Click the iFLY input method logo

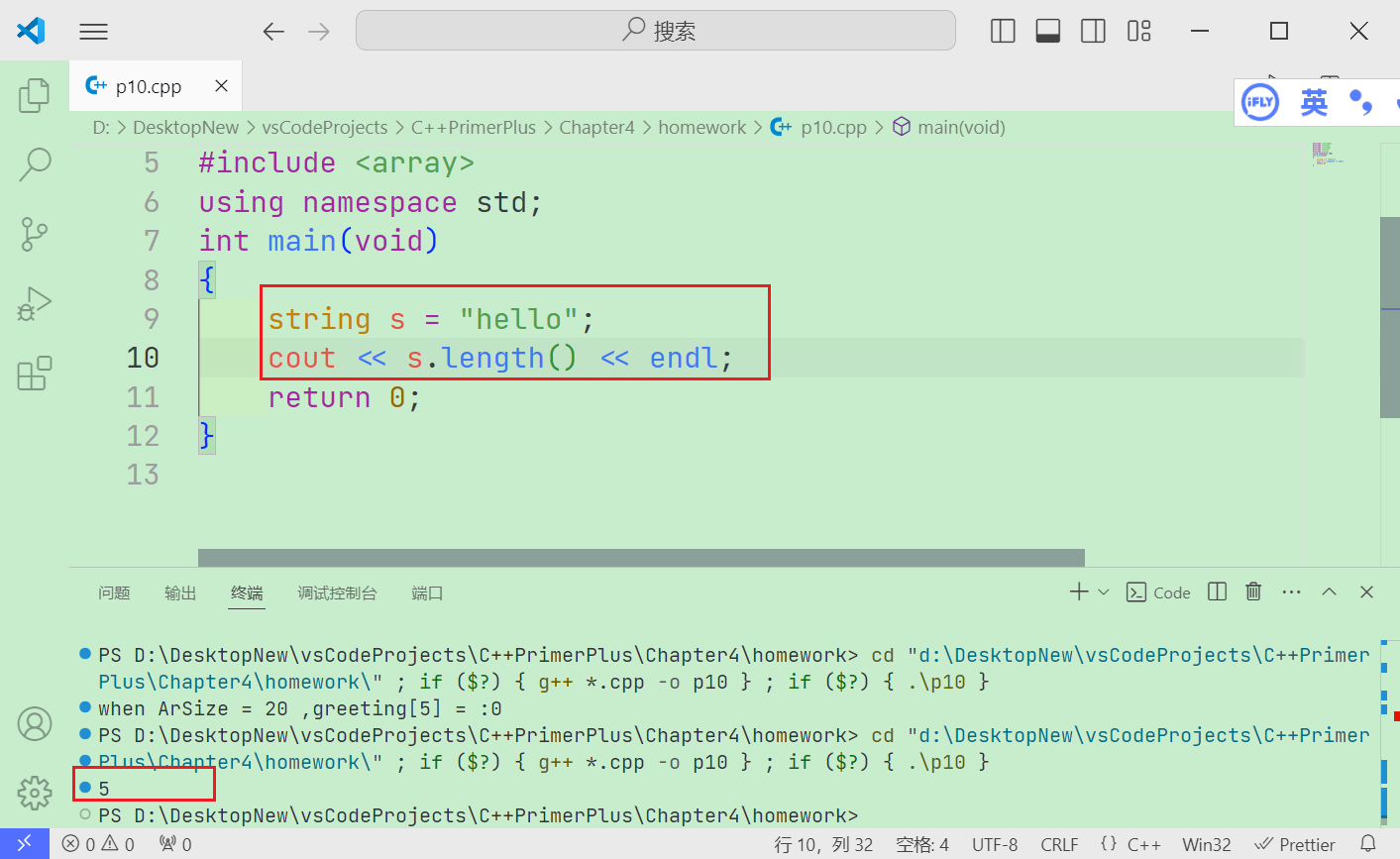click(1260, 102)
